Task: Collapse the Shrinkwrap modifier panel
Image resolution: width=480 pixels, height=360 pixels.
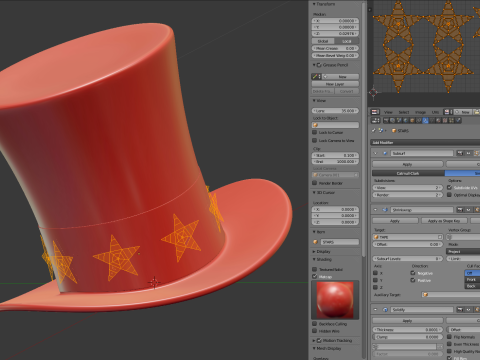Action: coord(376,210)
